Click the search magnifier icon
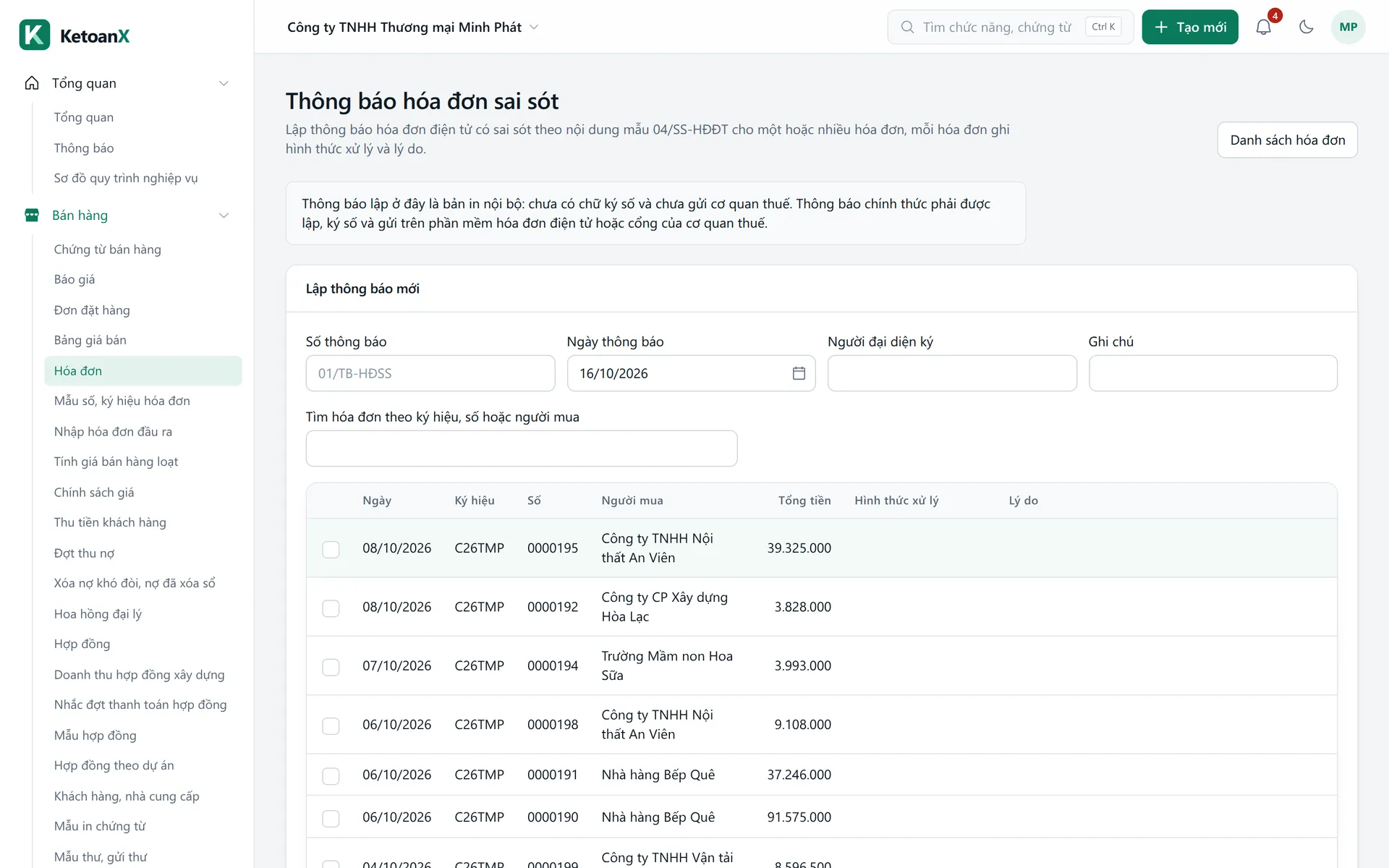The image size is (1389, 868). tap(907, 27)
